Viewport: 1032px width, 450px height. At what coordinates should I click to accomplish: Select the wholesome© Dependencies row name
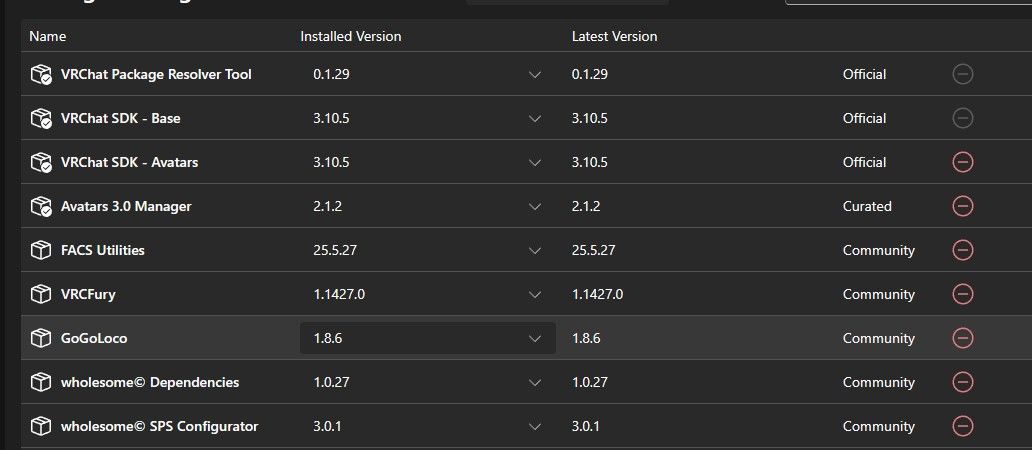click(150, 382)
